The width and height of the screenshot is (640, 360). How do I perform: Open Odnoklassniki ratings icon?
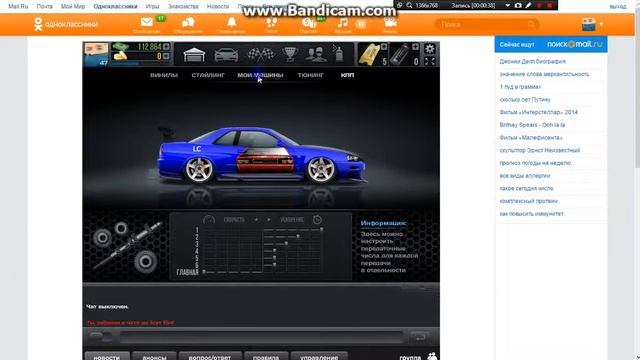click(x=309, y=23)
